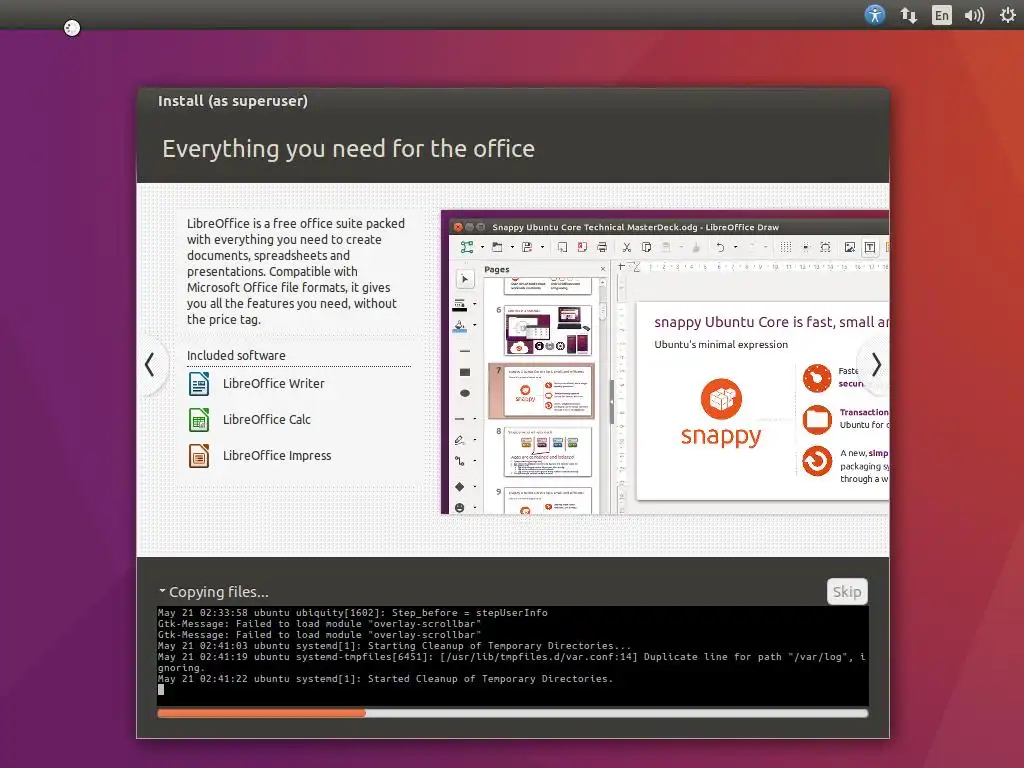Click the Undo arrow icon in Draw
The image size is (1024, 768).
(720, 247)
